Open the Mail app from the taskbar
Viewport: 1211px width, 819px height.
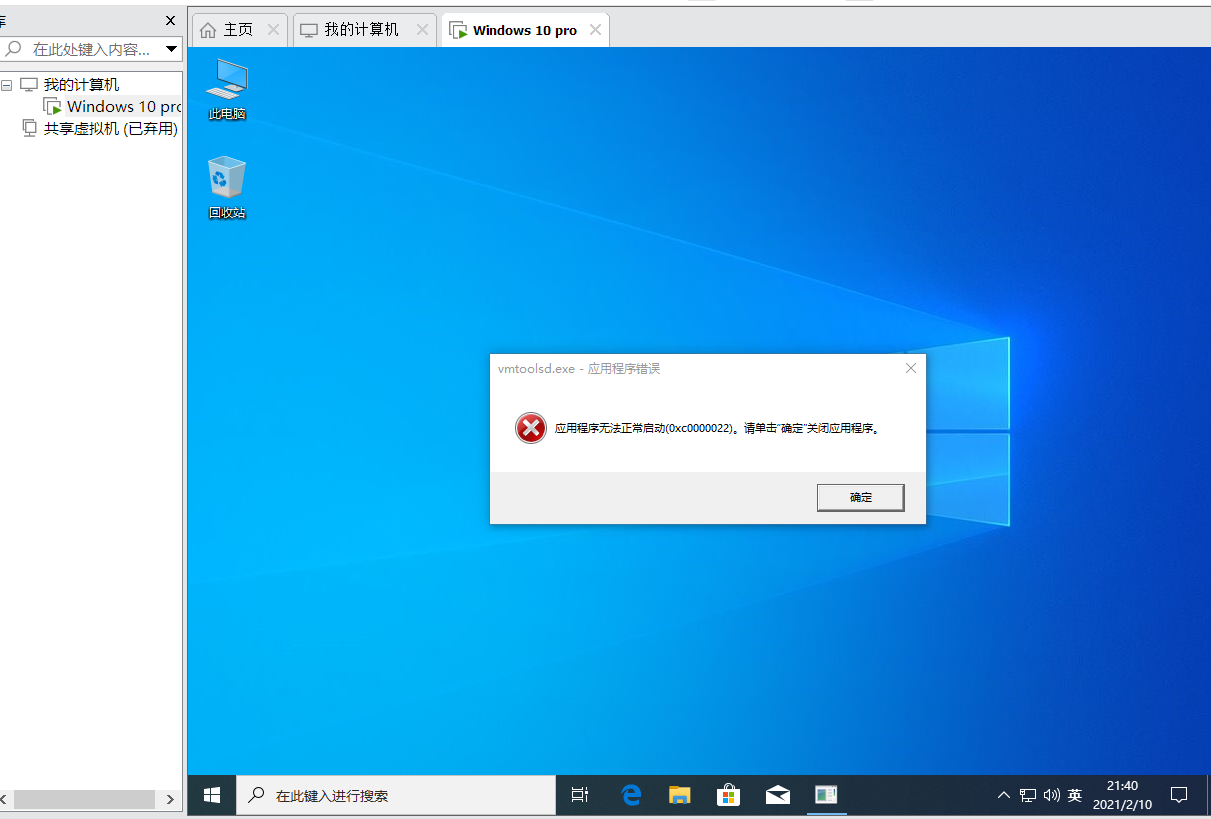777,795
